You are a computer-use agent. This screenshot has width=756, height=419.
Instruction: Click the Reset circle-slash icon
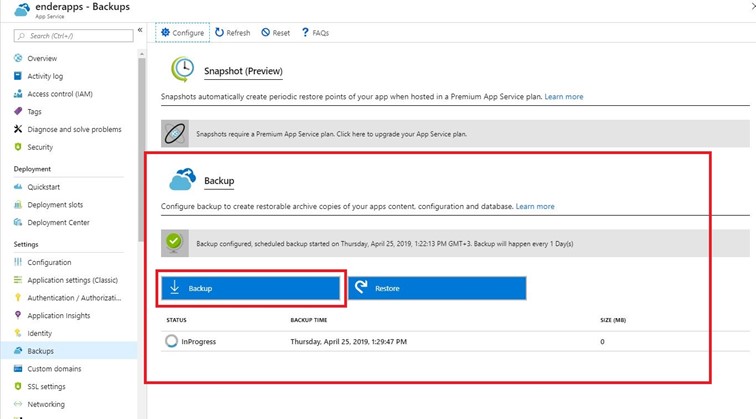(x=266, y=32)
